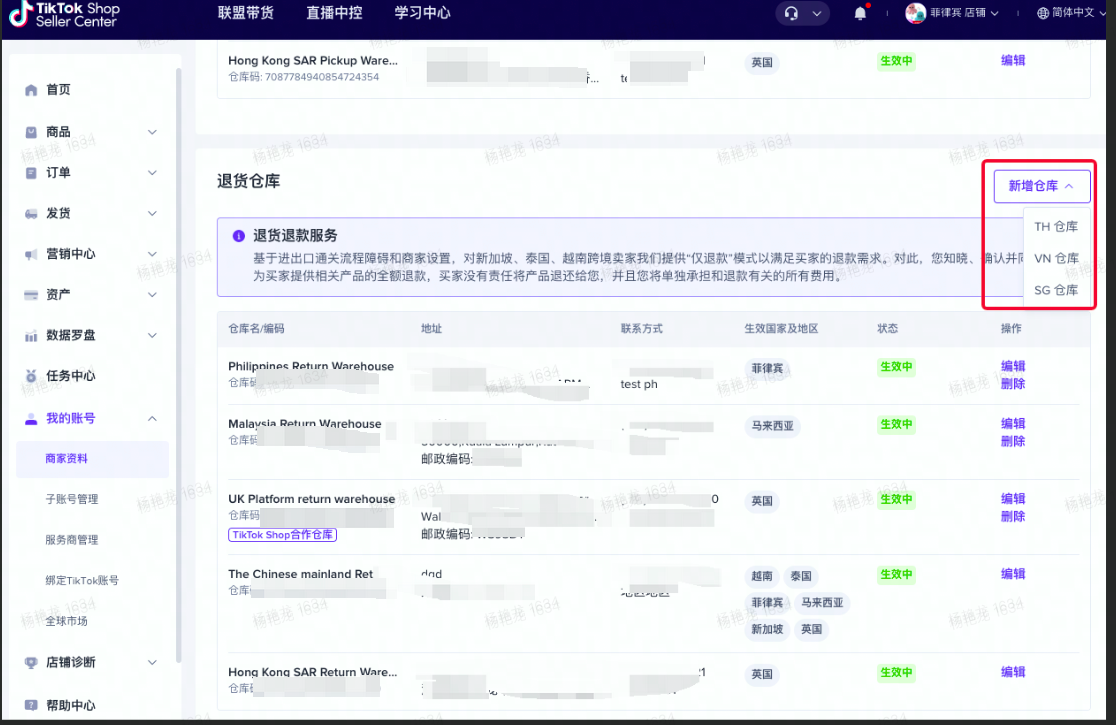Click the 店铺诊断 icon in sidebar
This screenshot has height=725, width=1116.
(31, 662)
